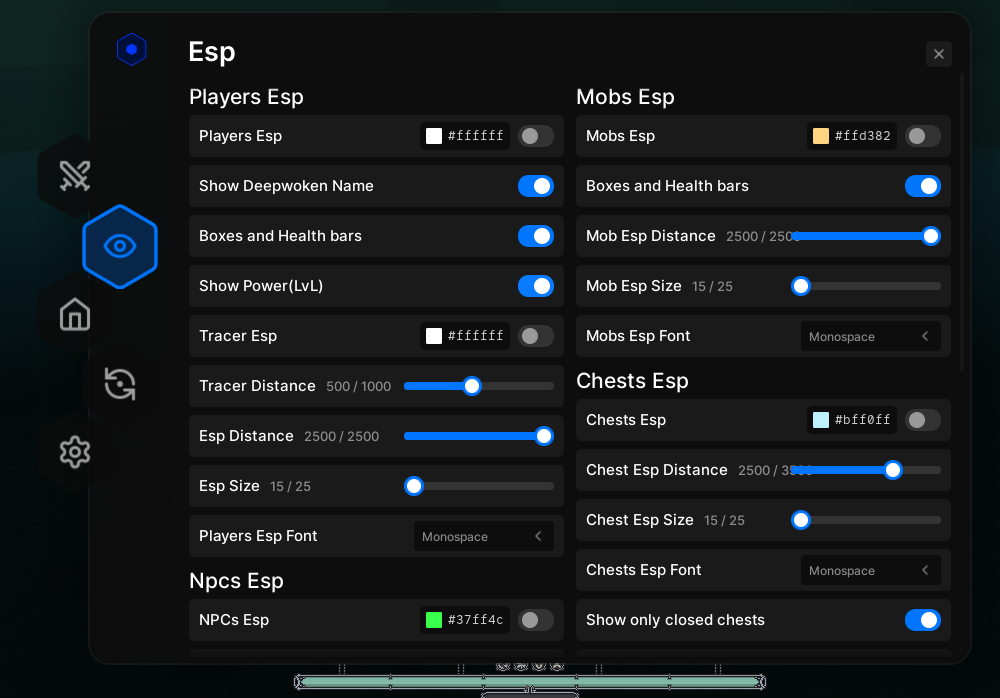
Task: Click the refresh cycle sidebar icon
Action: pos(120,384)
